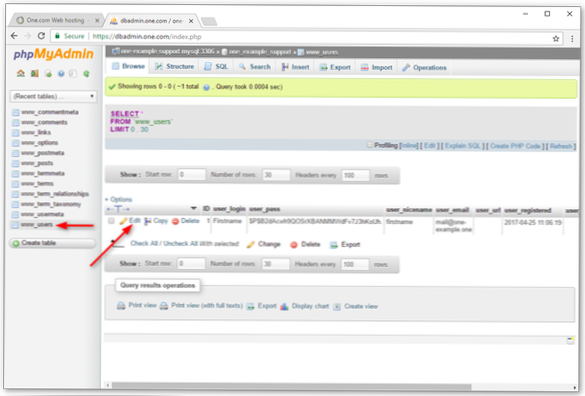
Task: Open the Import tab
Action: click(x=376, y=68)
